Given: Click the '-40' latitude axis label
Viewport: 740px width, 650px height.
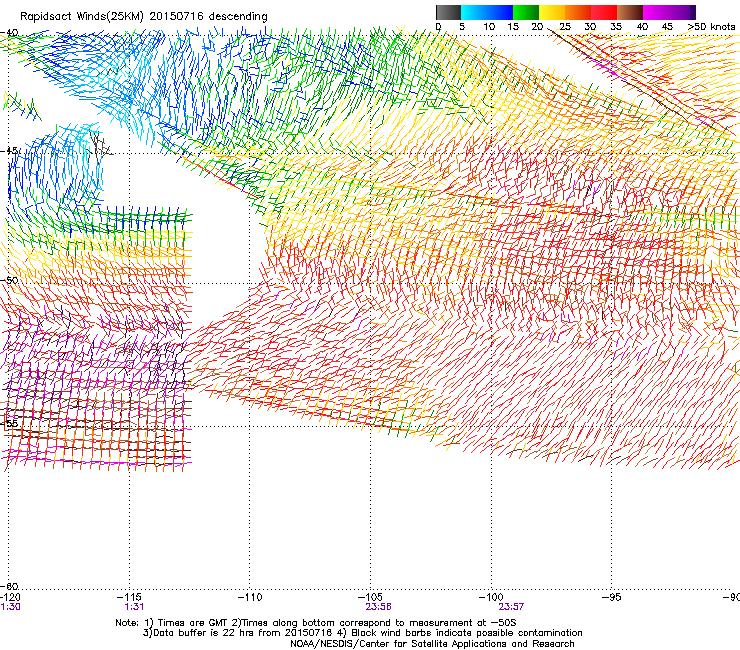Looking at the screenshot, I should [x=9, y=33].
